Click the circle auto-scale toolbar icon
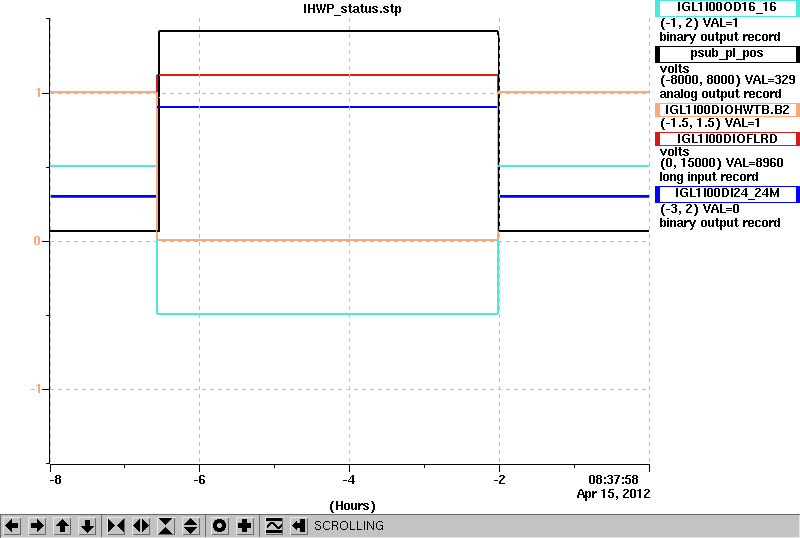This screenshot has width=800, height=538. [x=219, y=526]
